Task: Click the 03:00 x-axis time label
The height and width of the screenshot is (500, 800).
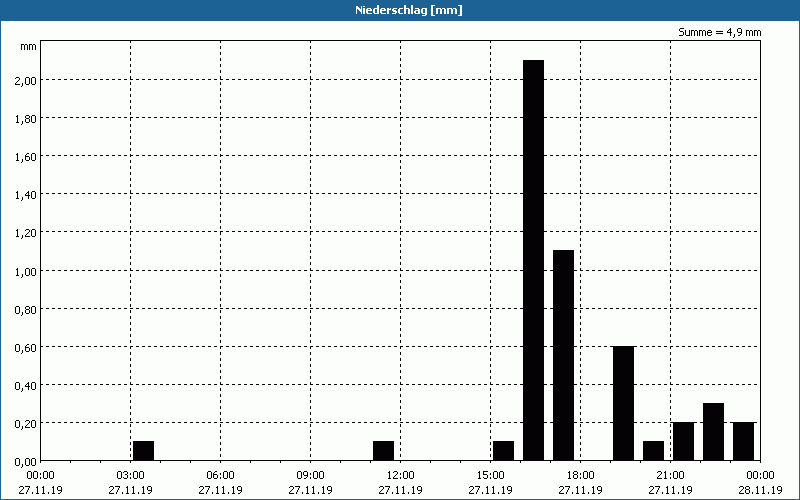Action: click(x=131, y=476)
